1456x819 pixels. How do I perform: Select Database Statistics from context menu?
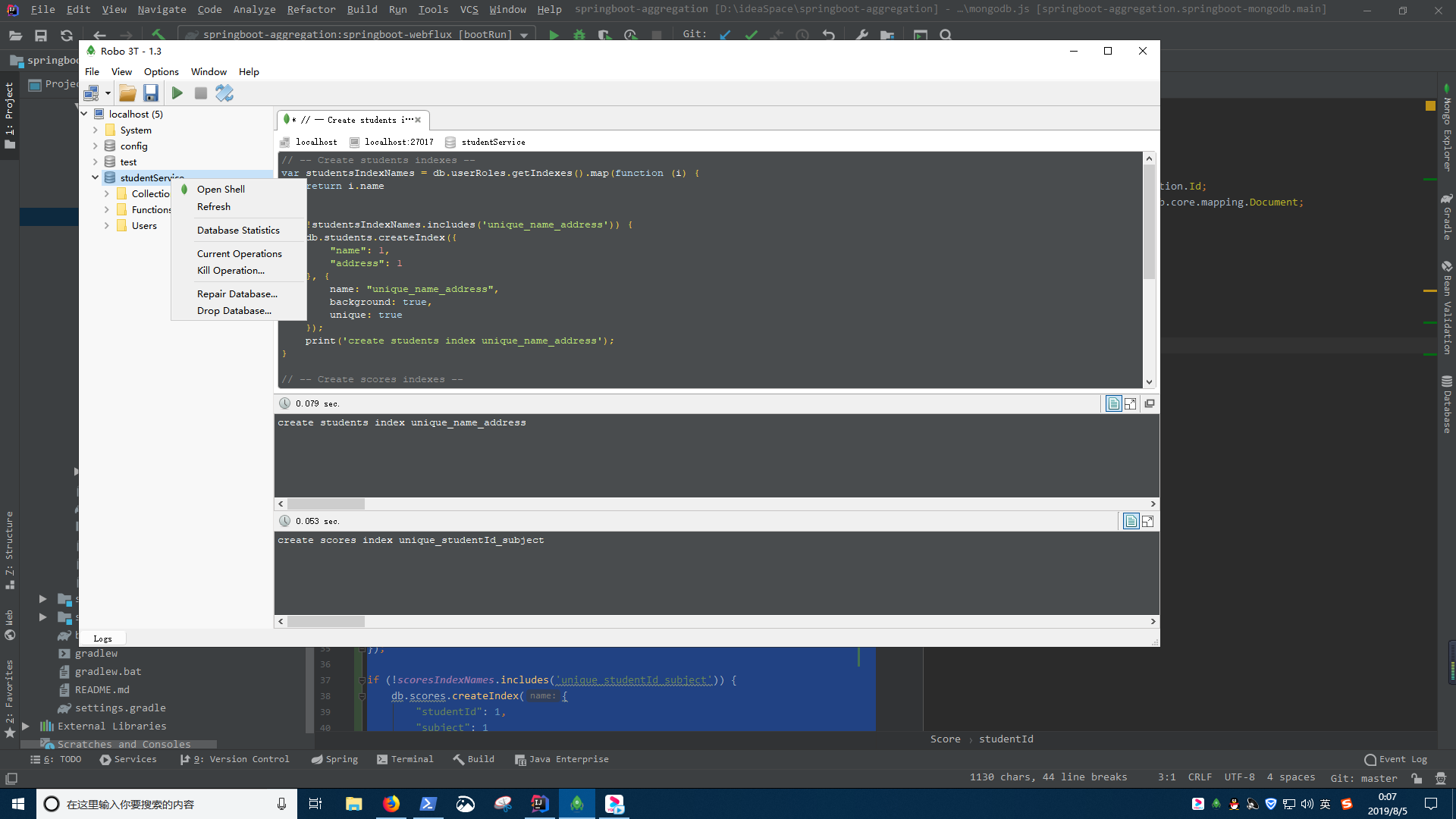point(238,230)
